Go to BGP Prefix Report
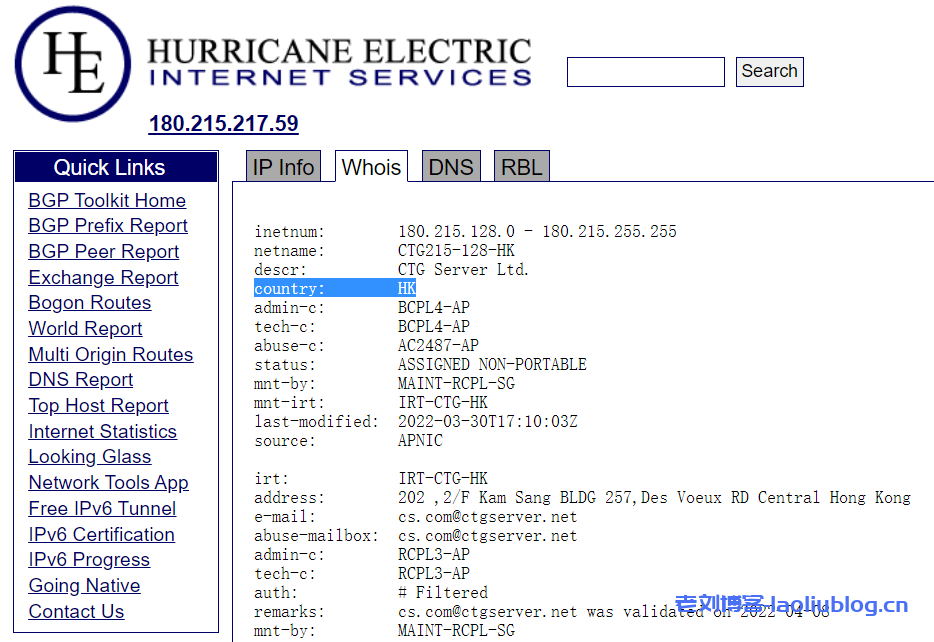934x642 pixels. point(108,226)
